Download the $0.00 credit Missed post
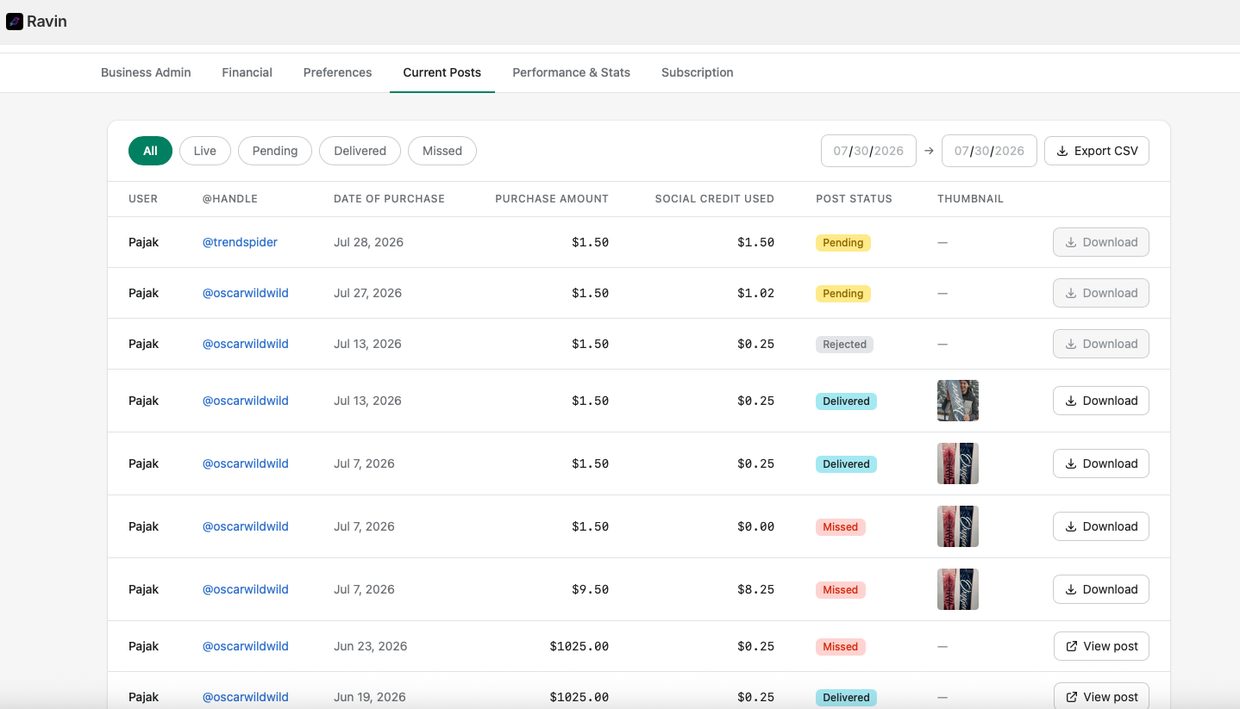The height and width of the screenshot is (709, 1240). click(1101, 527)
